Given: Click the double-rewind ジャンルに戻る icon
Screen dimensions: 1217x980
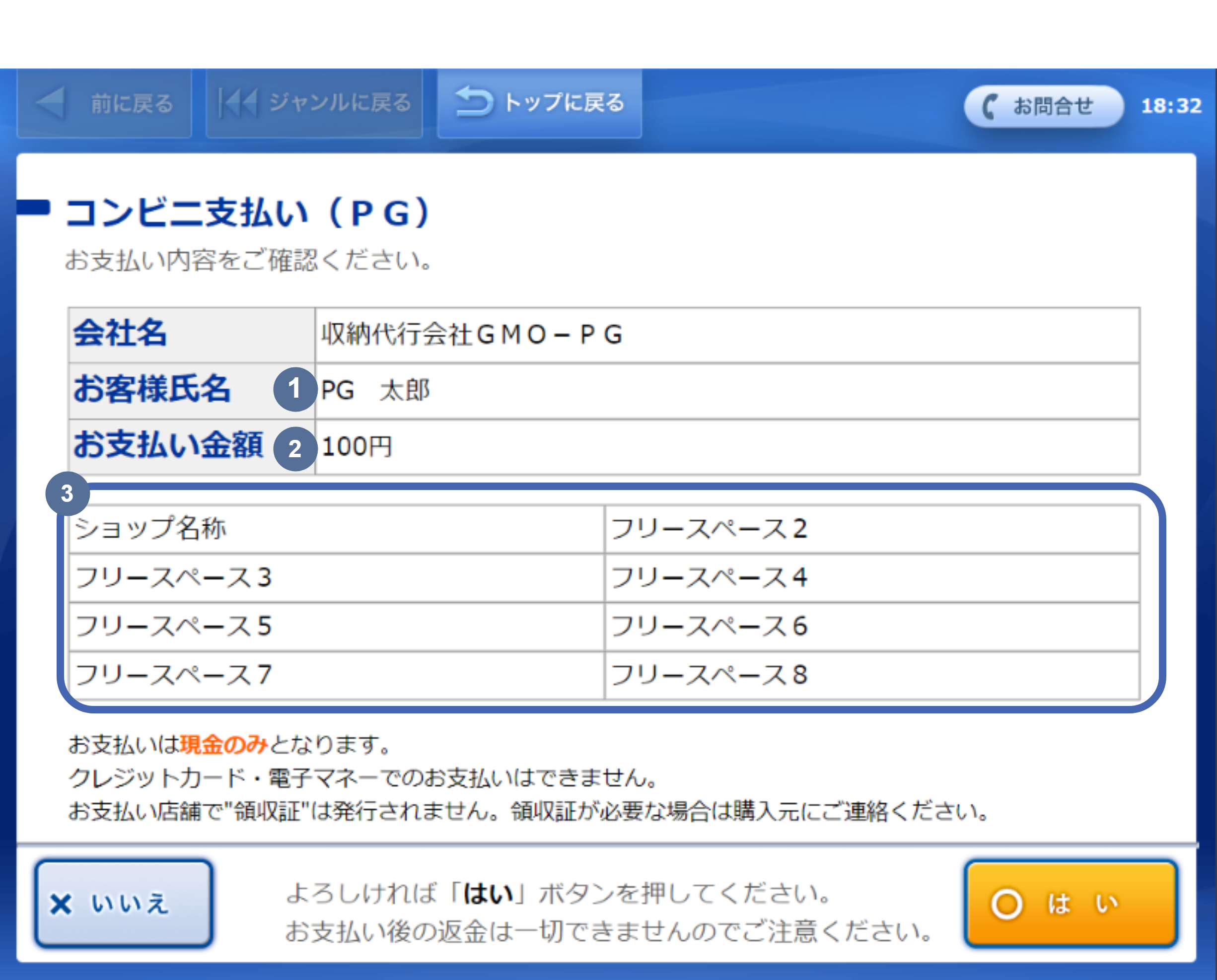Looking at the screenshot, I should click(238, 103).
